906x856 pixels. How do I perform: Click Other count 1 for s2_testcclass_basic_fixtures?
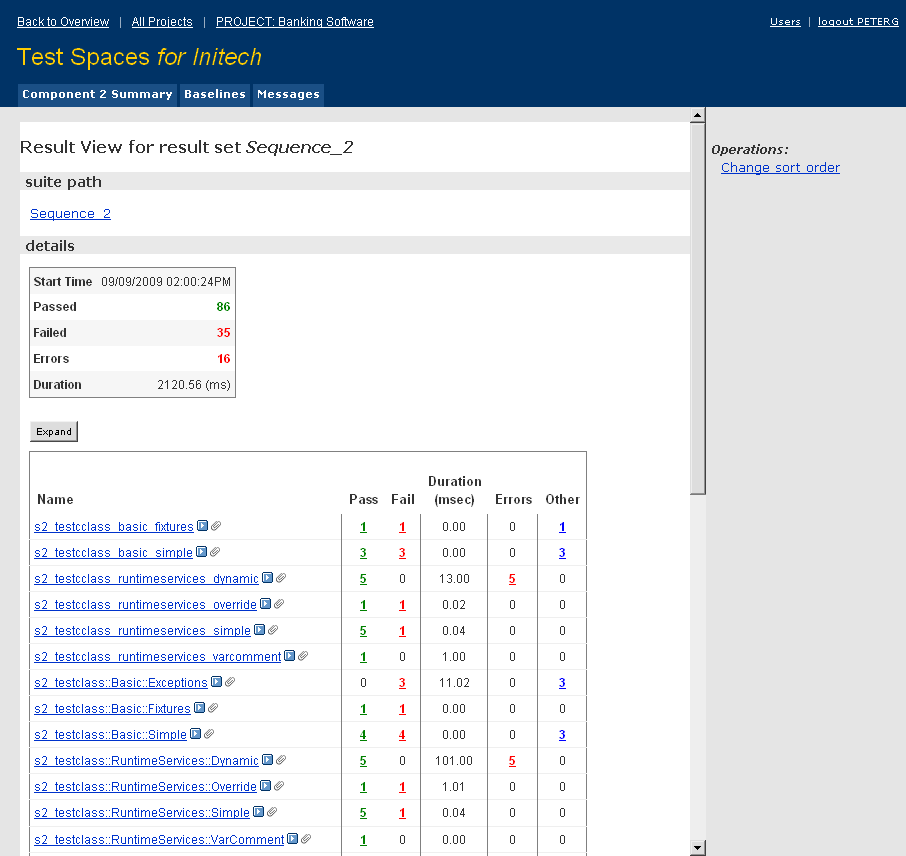tap(562, 527)
